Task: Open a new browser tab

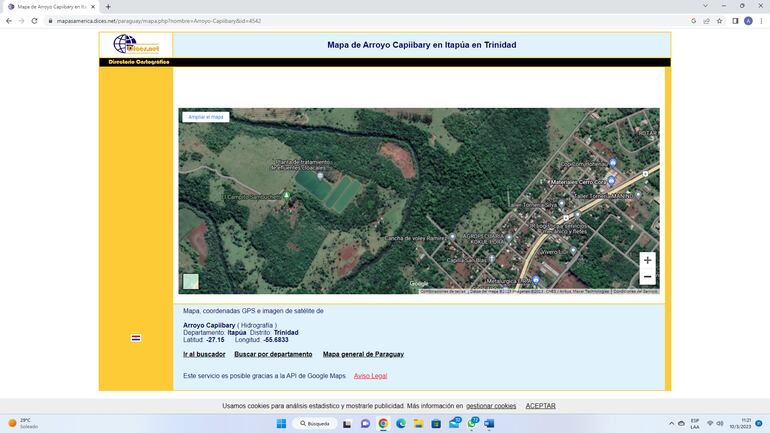Action: [x=108, y=7]
